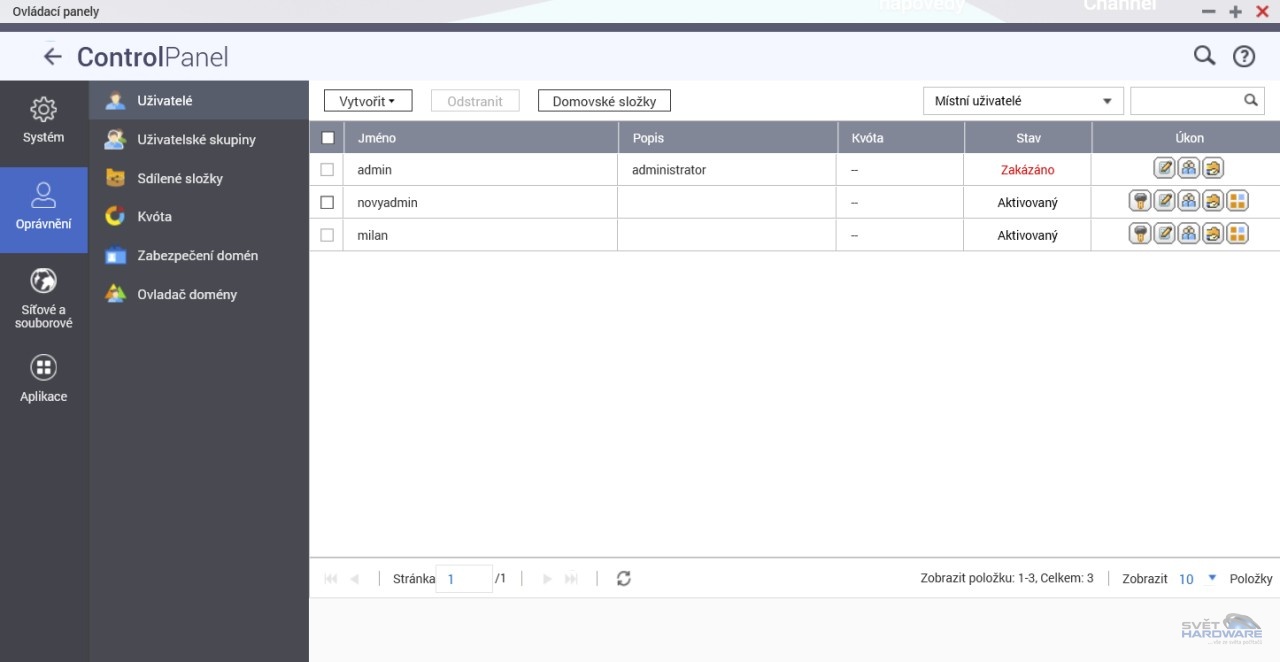
Task: Open the help question mark icon
Action: tap(1243, 57)
